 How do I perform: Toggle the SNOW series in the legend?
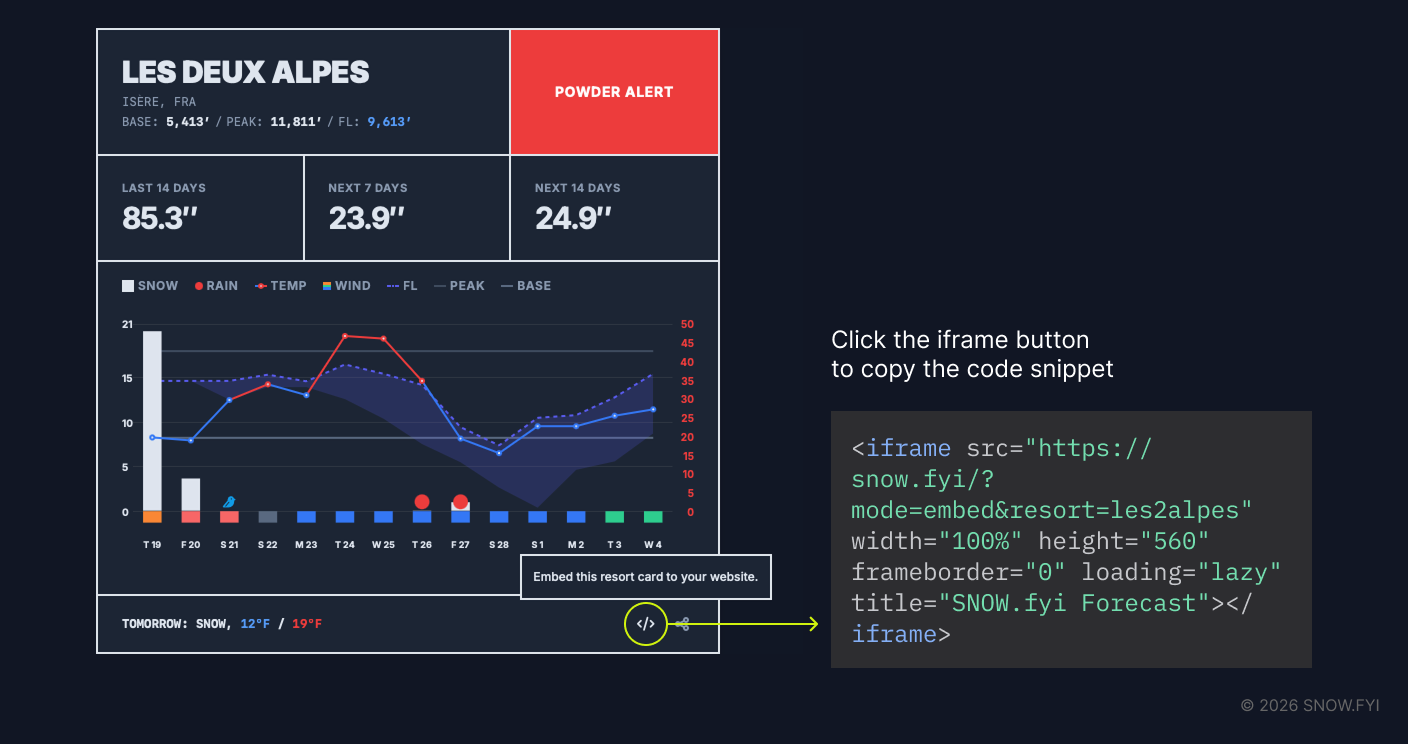pyautogui.click(x=150, y=286)
